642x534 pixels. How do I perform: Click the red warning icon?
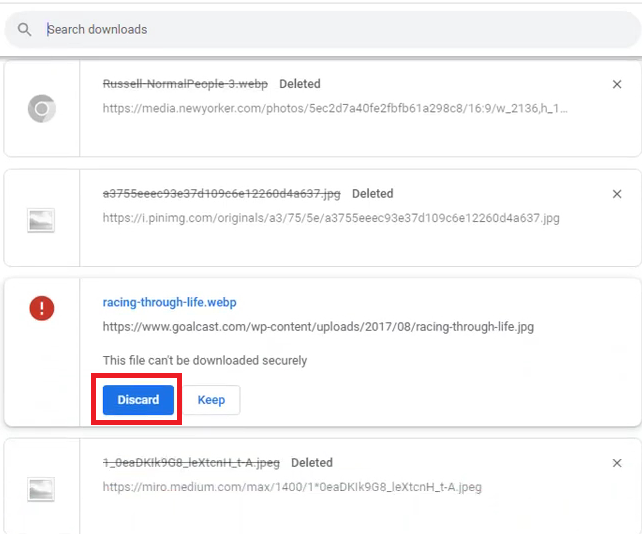click(x=41, y=308)
